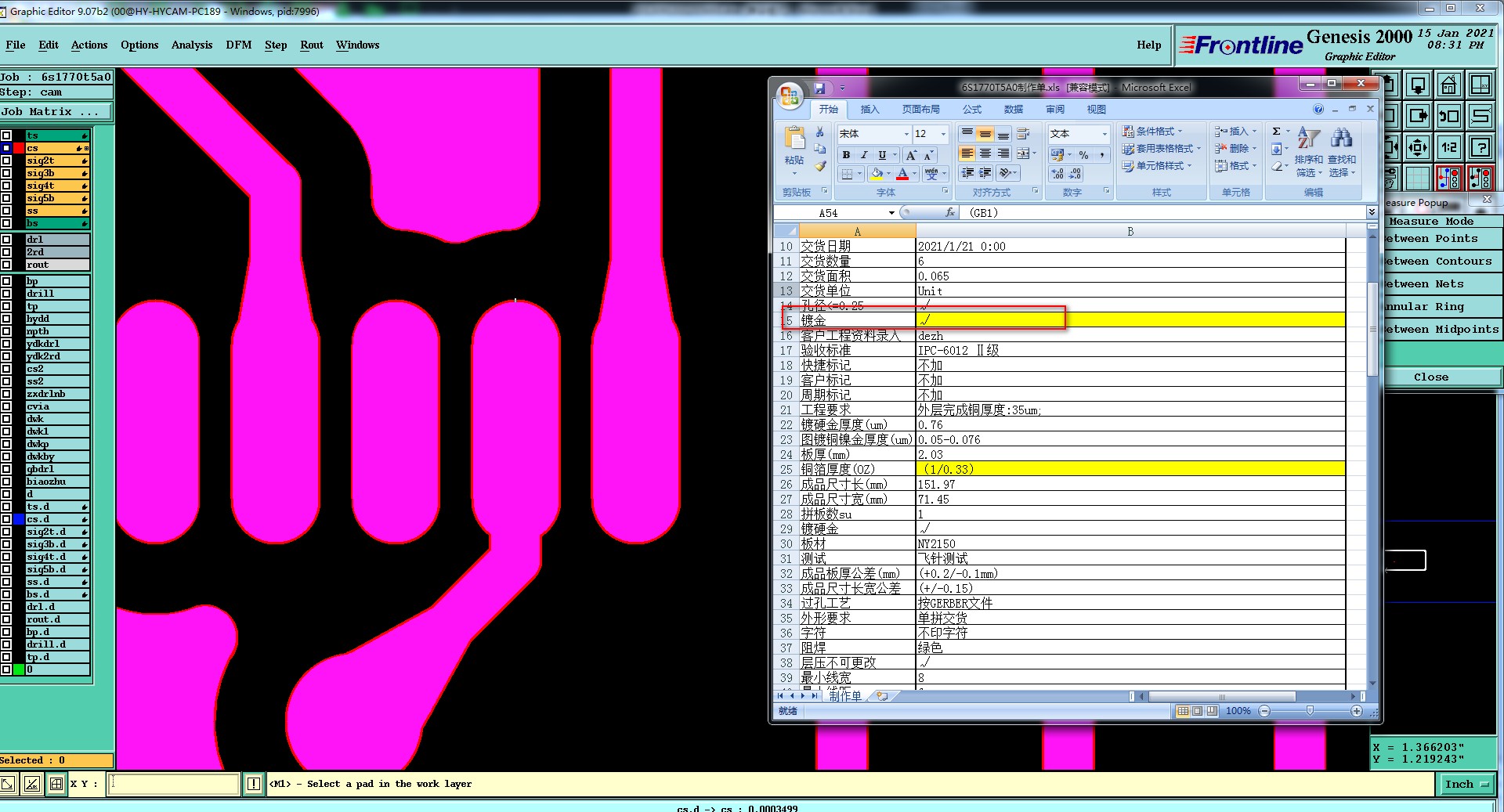The width and height of the screenshot is (1504, 812).
Task: Toggle the cs layer checkbox
Action: pos(6,148)
